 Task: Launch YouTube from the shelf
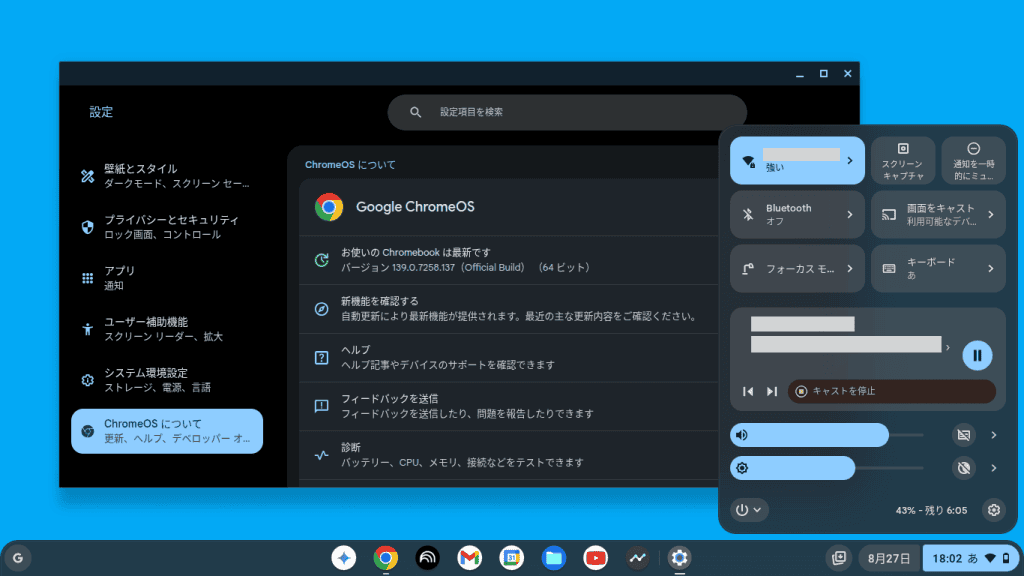596,558
